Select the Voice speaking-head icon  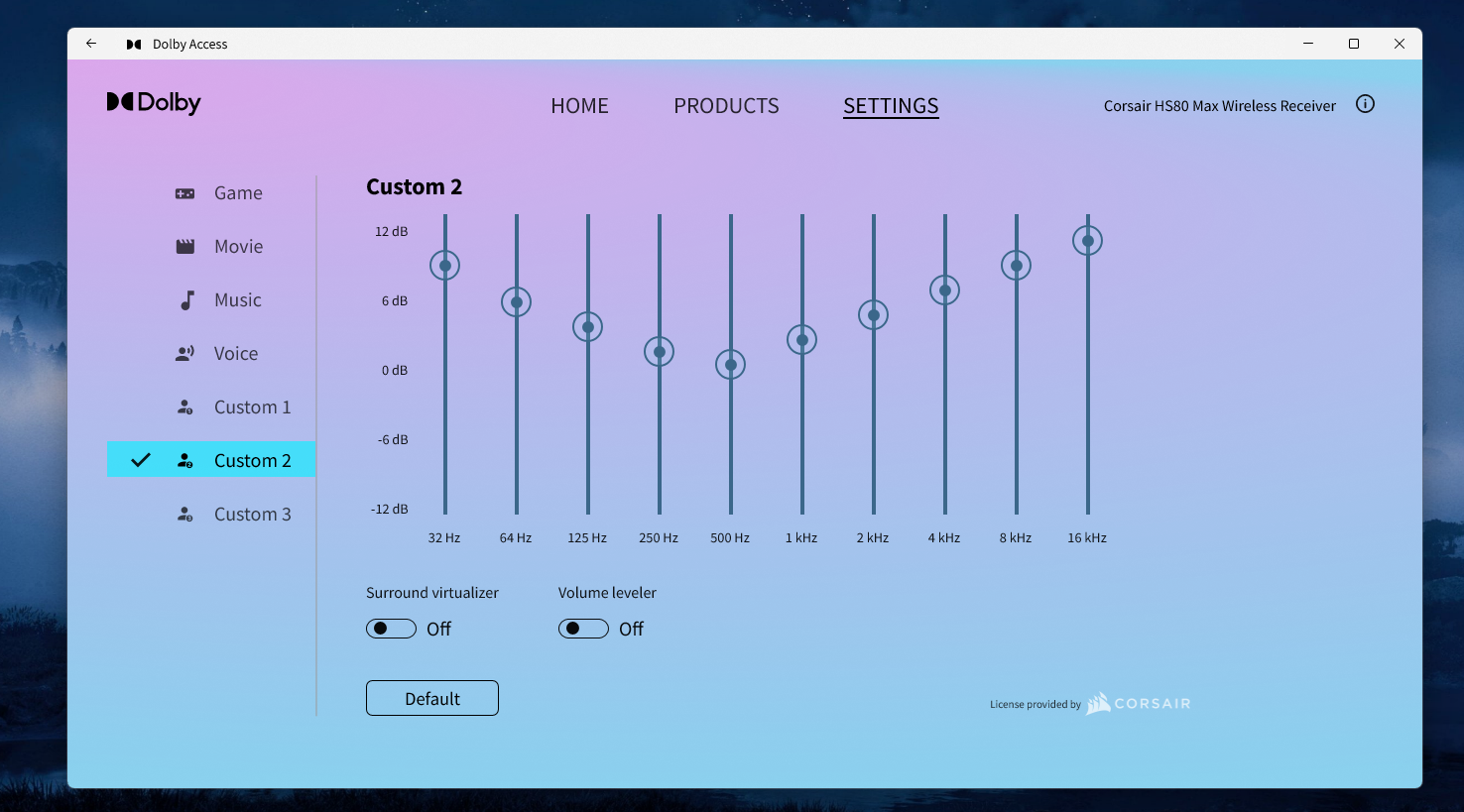coord(184,354)
